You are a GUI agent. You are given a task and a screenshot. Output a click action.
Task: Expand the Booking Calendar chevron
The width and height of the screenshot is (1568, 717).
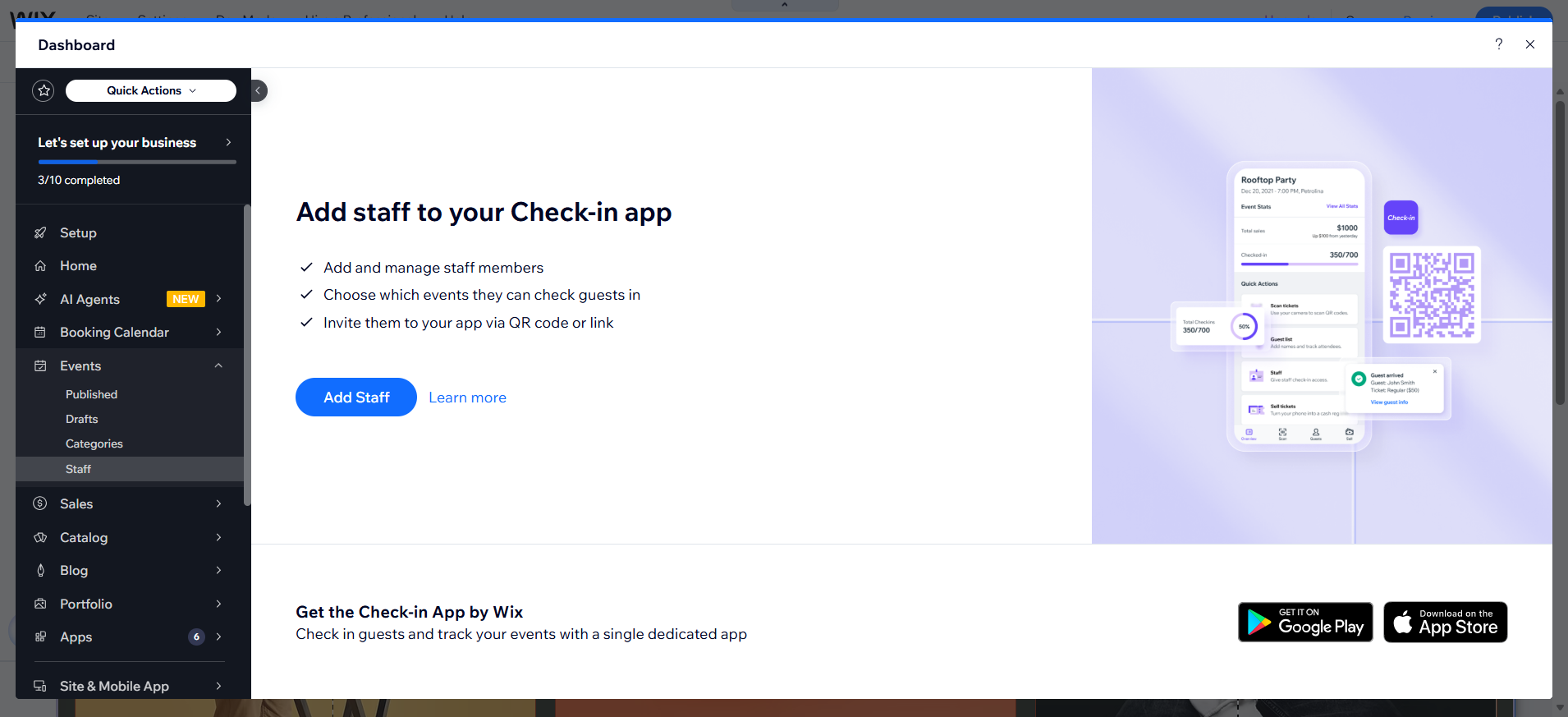[218, 332]
